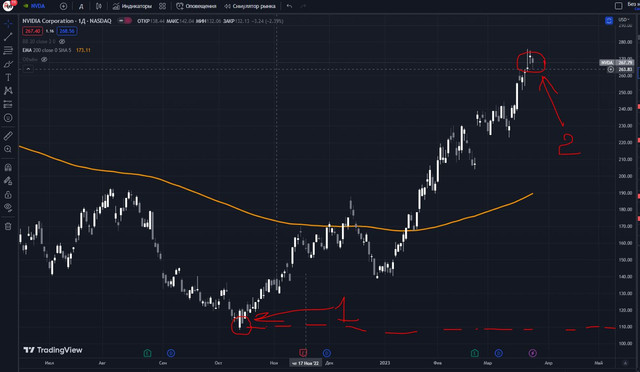Open the user profile avatar menu
Screen dimensions: 640x372
pyautogui.click(x=8, y=6)
